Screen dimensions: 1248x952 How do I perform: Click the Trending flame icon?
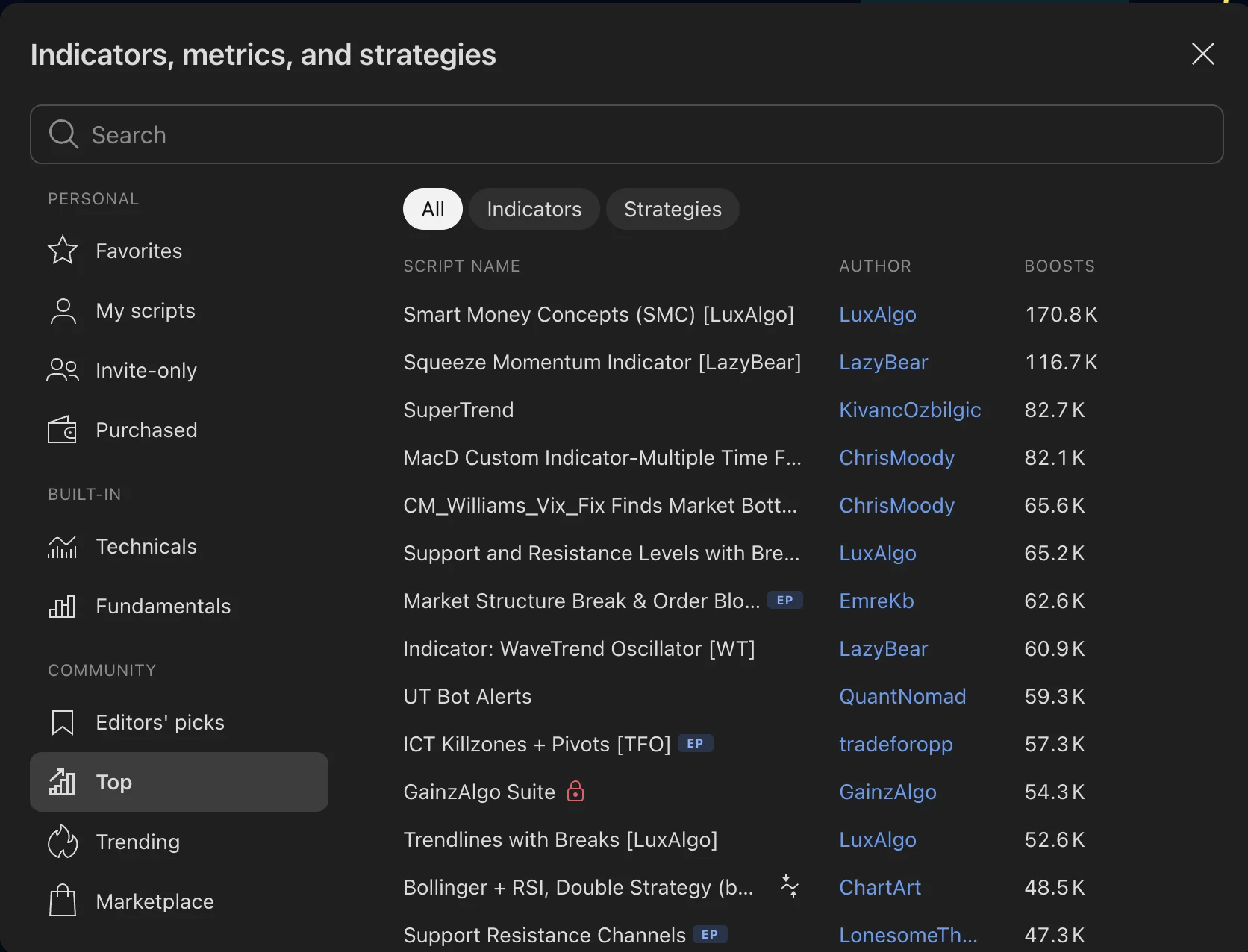[63, 842]
